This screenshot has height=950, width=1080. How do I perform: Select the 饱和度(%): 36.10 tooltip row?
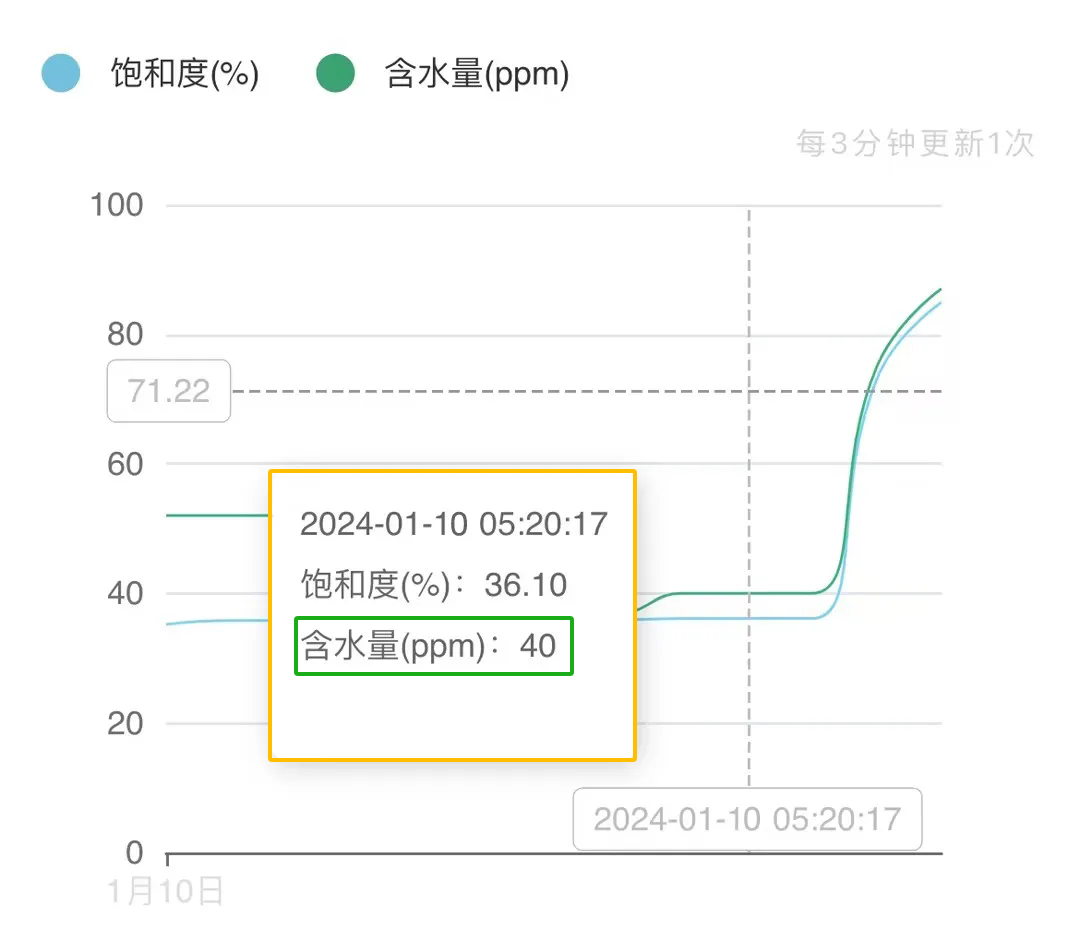[434, 585]
